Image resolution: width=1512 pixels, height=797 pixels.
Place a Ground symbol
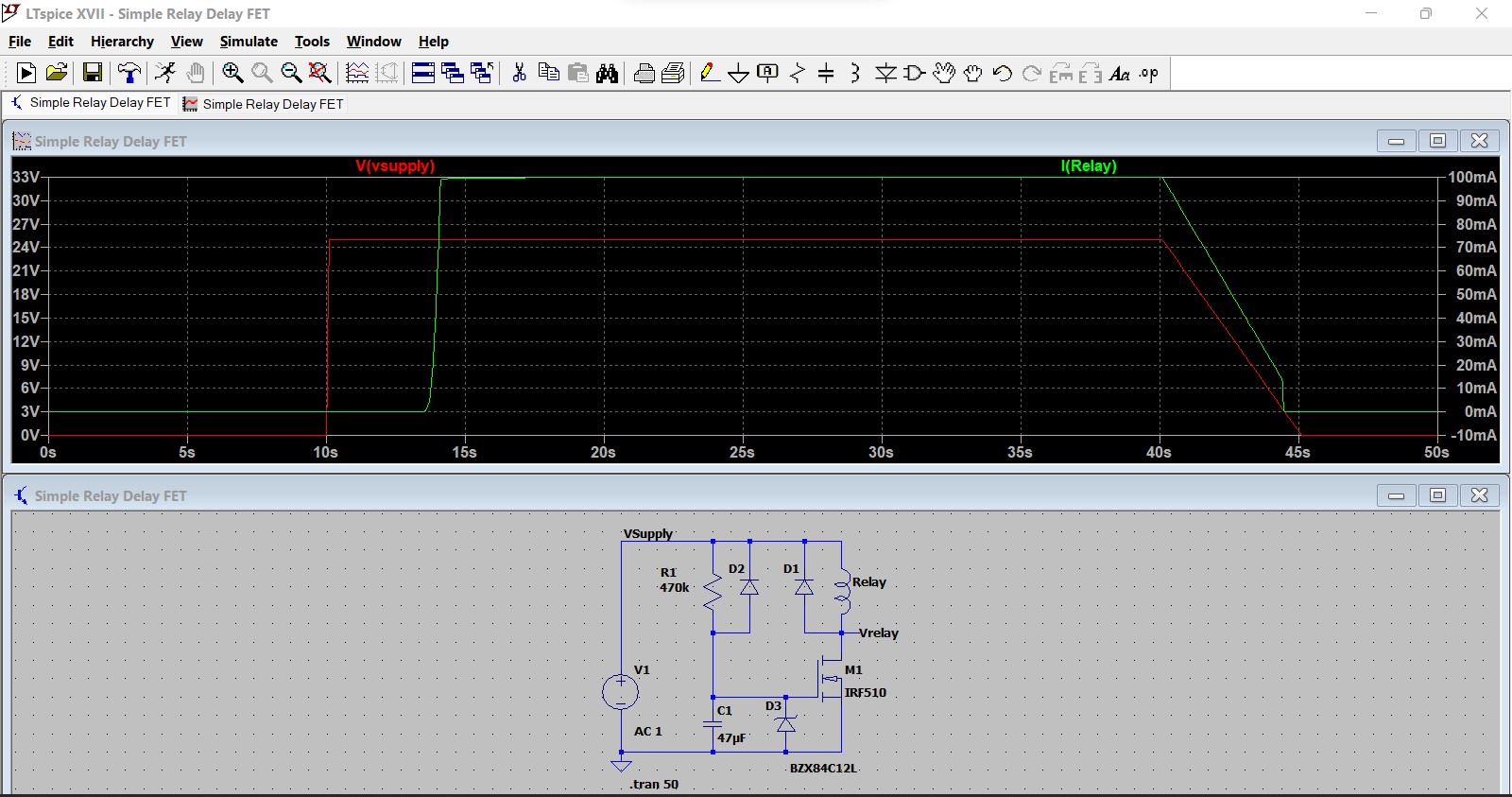point(739,73)
